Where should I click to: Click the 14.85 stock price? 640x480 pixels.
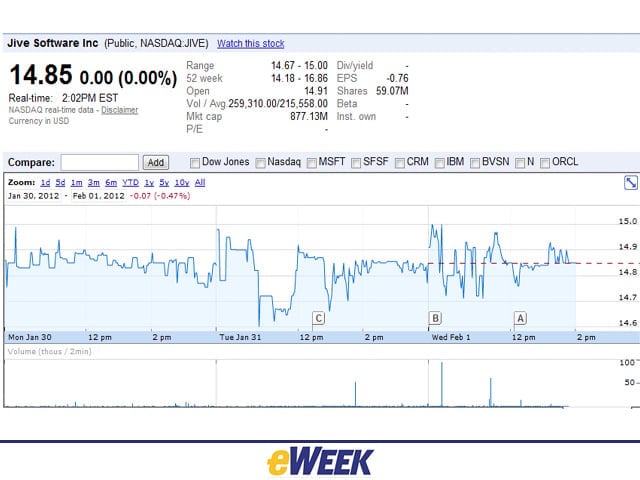41,75
